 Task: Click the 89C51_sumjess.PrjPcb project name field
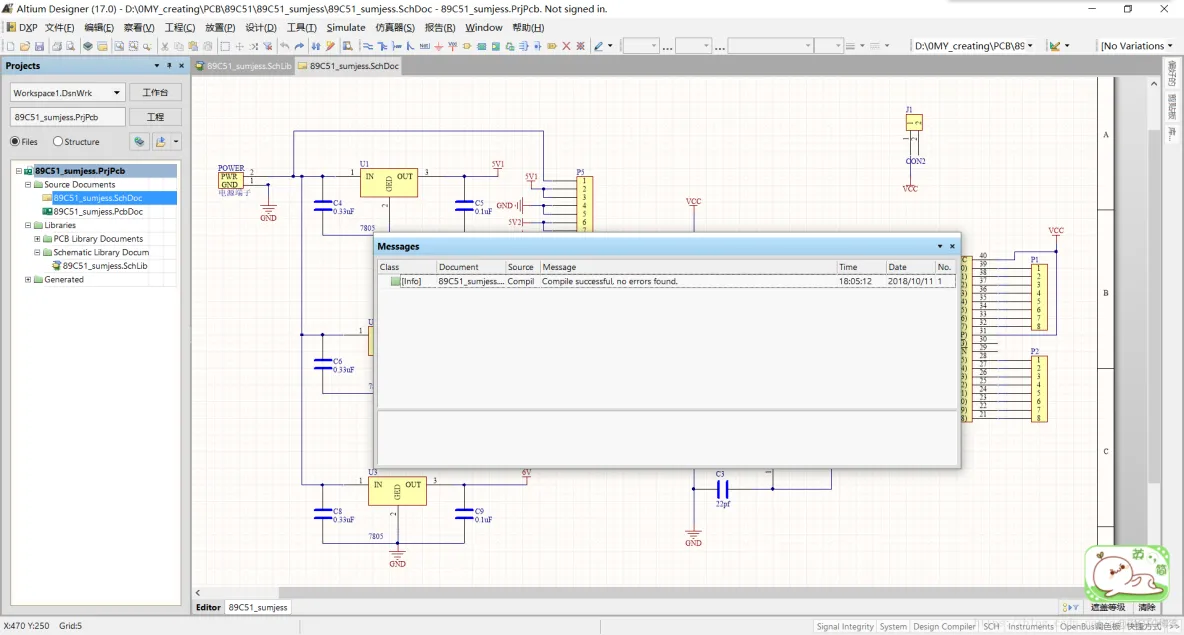point(67,117)
